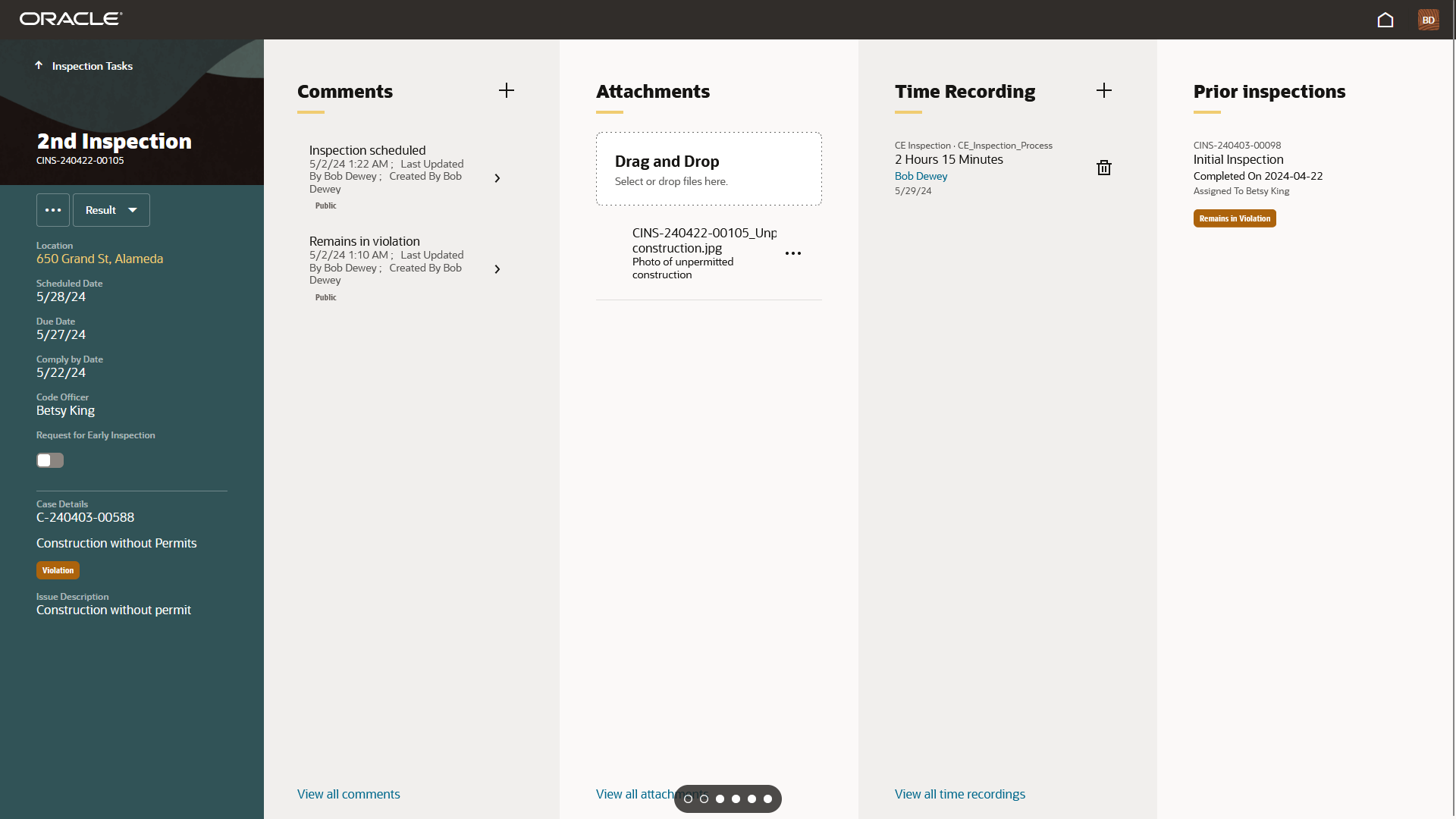Open more options for the construction.jpg attachment

793,253
